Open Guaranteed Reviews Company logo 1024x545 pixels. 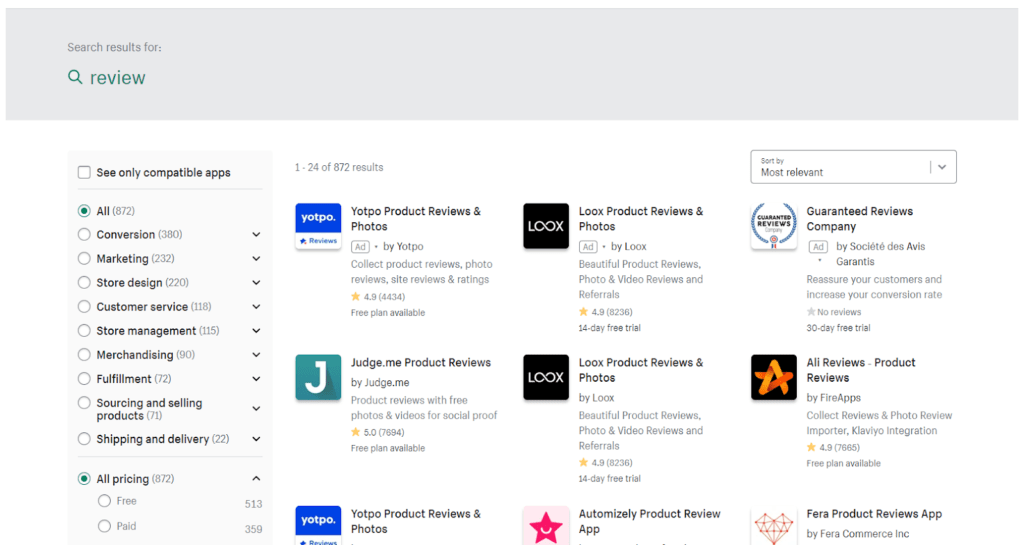coord(774,226)
